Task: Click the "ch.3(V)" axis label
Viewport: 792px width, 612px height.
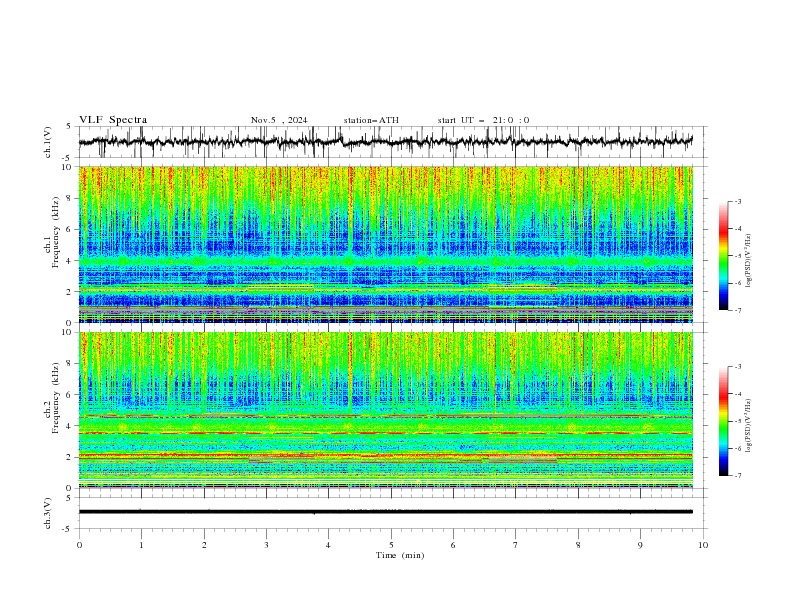Action: 48,513
